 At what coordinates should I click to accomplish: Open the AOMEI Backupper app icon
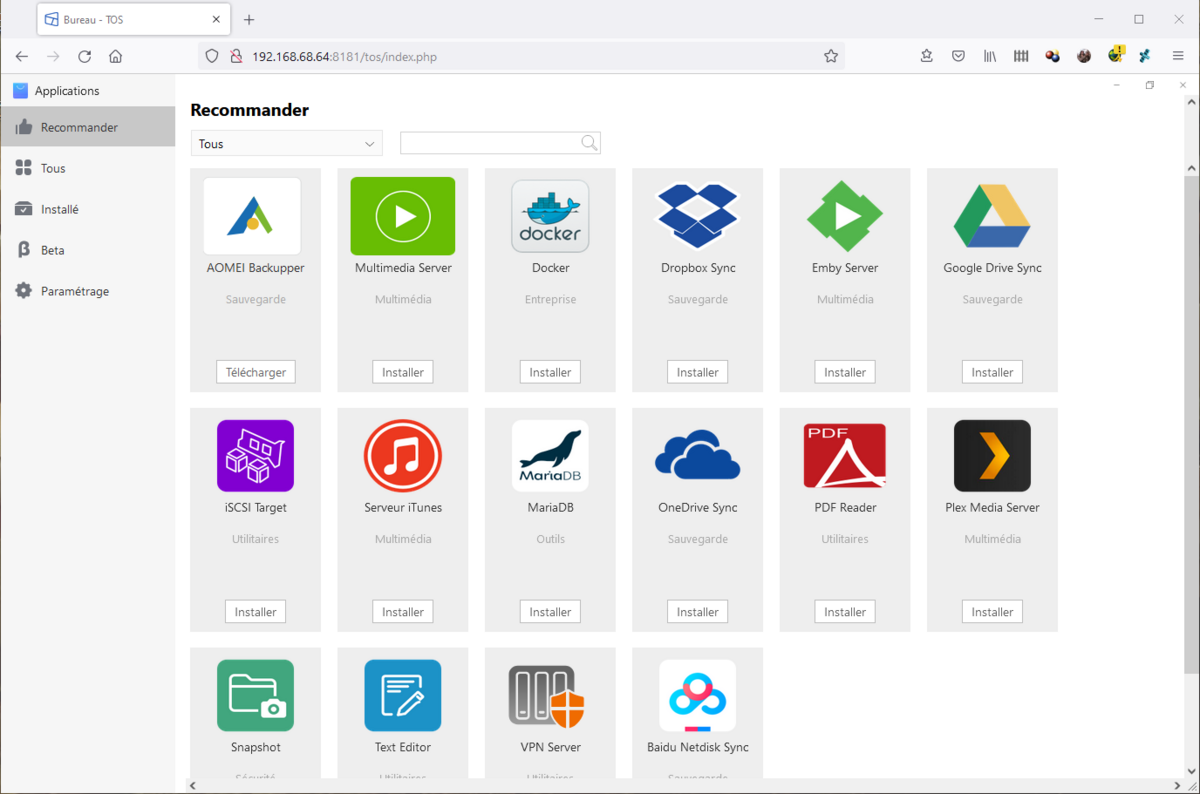pos(252,216)
